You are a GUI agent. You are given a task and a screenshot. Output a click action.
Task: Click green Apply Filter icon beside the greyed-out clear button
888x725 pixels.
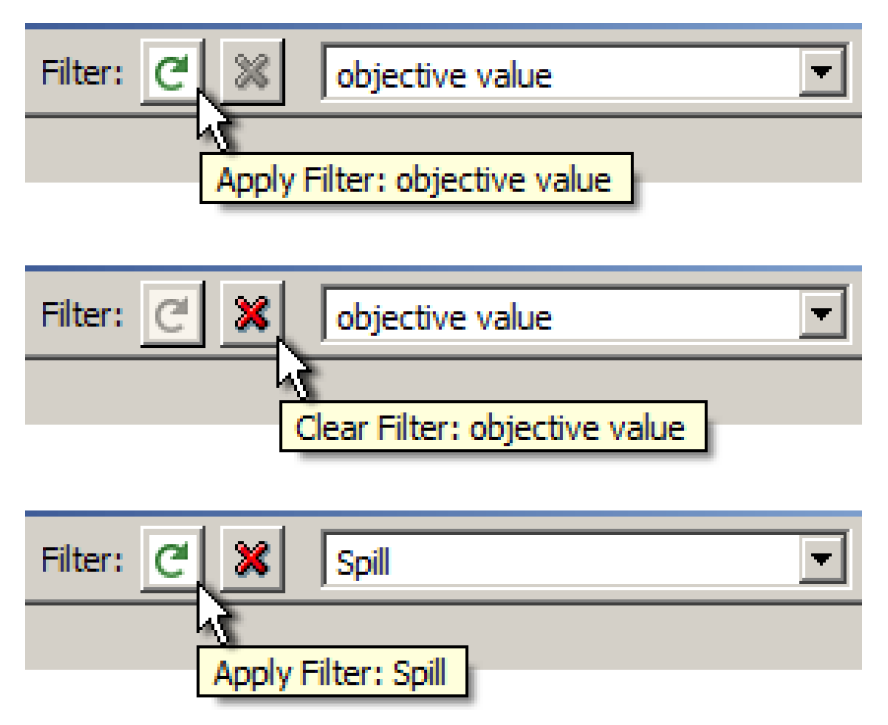click(x=173, y=73)
